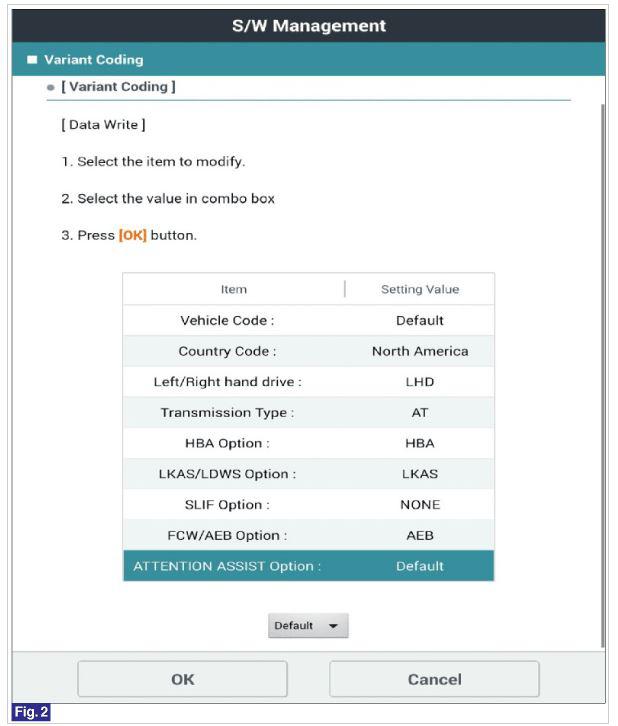This screenshot has width=618, height=726.
Task: Click the bullet before [Variant Coding]
Action: point(50,87)
